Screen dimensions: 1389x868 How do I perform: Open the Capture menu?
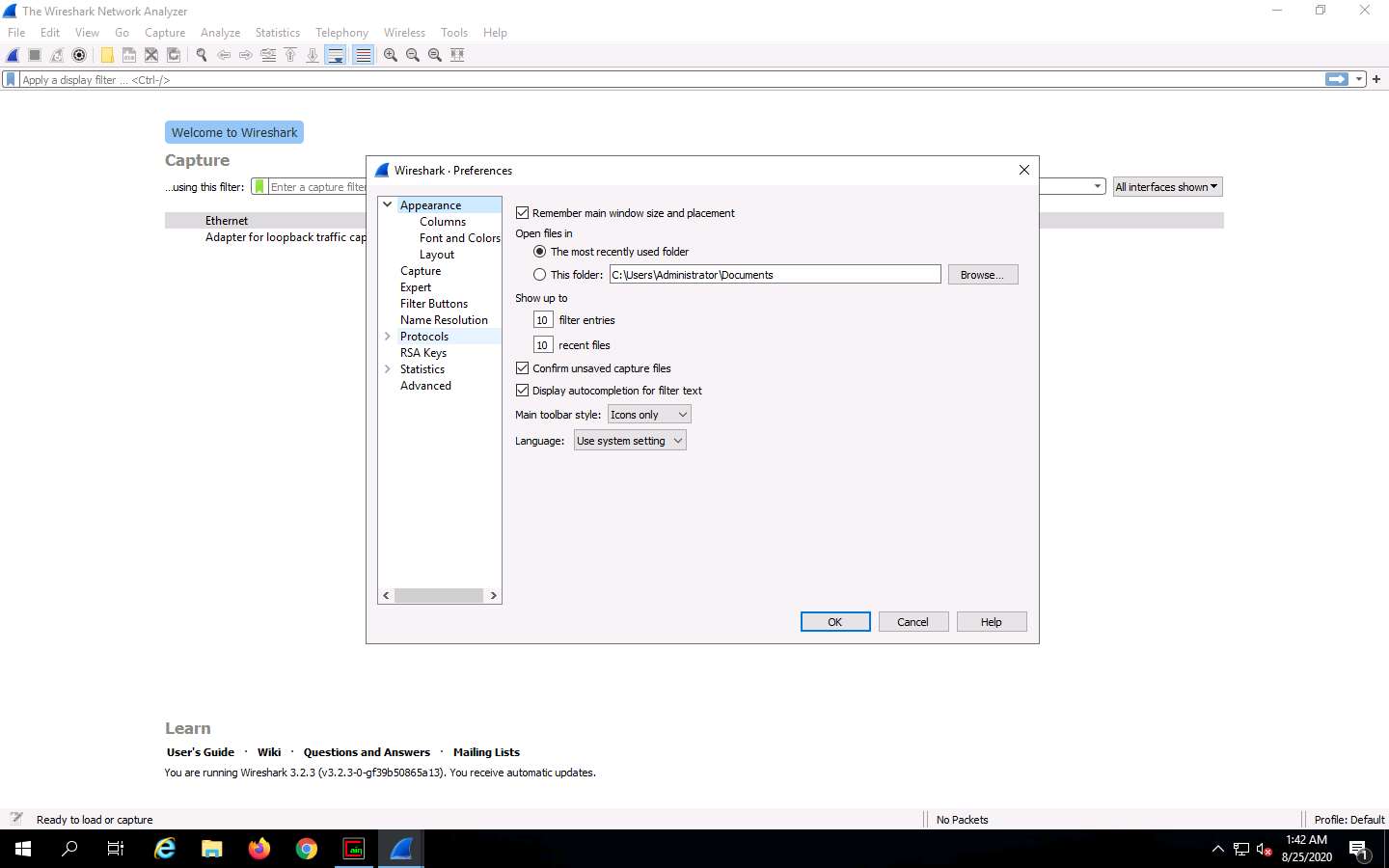coord(165,33)
